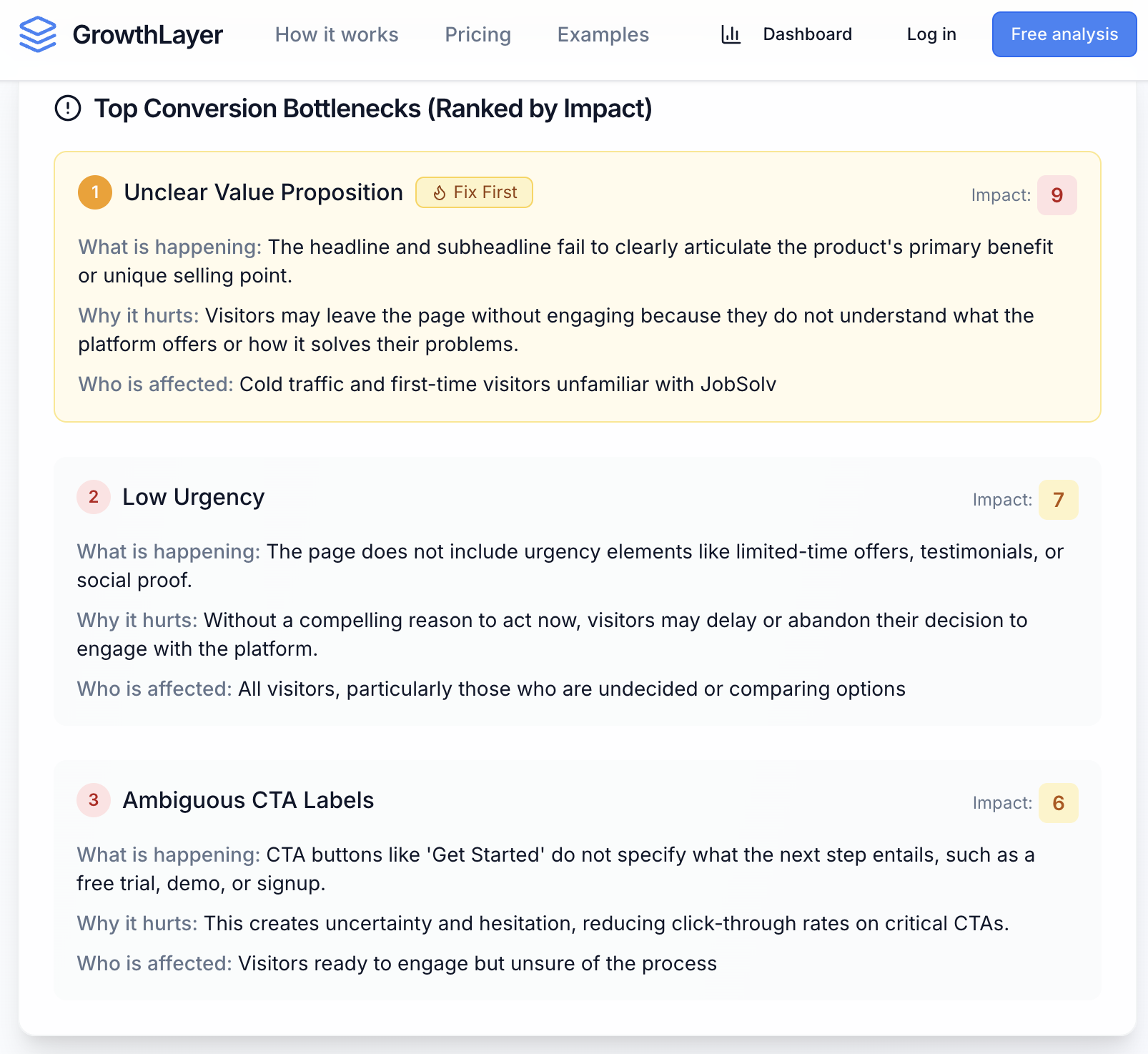Navigate to the Examples section

tap(603, 34)
